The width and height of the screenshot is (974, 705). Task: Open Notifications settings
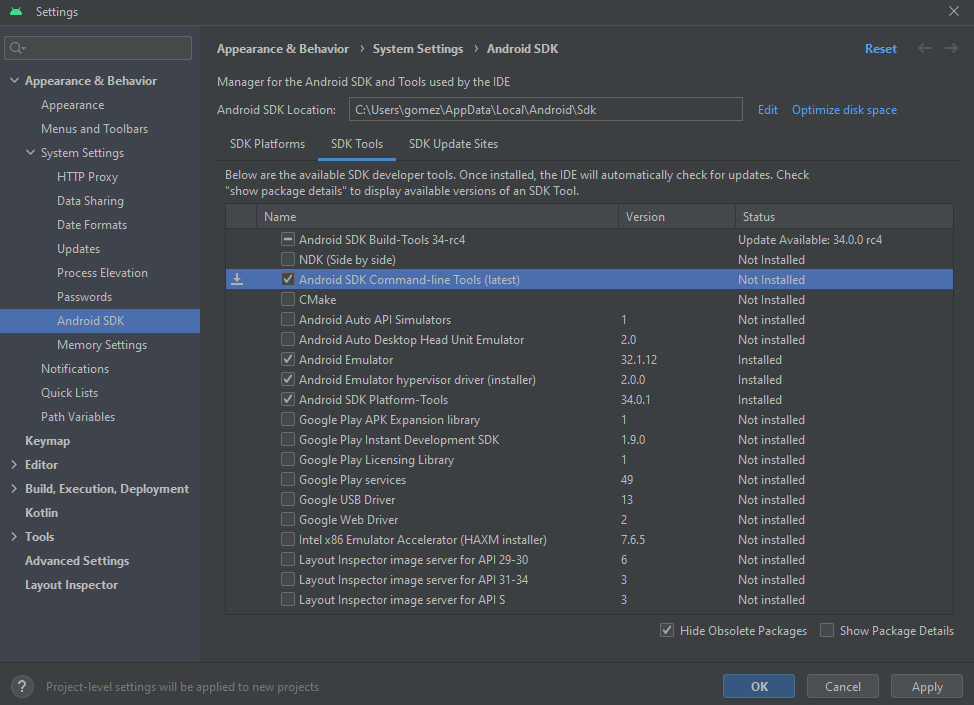[75, 368]
